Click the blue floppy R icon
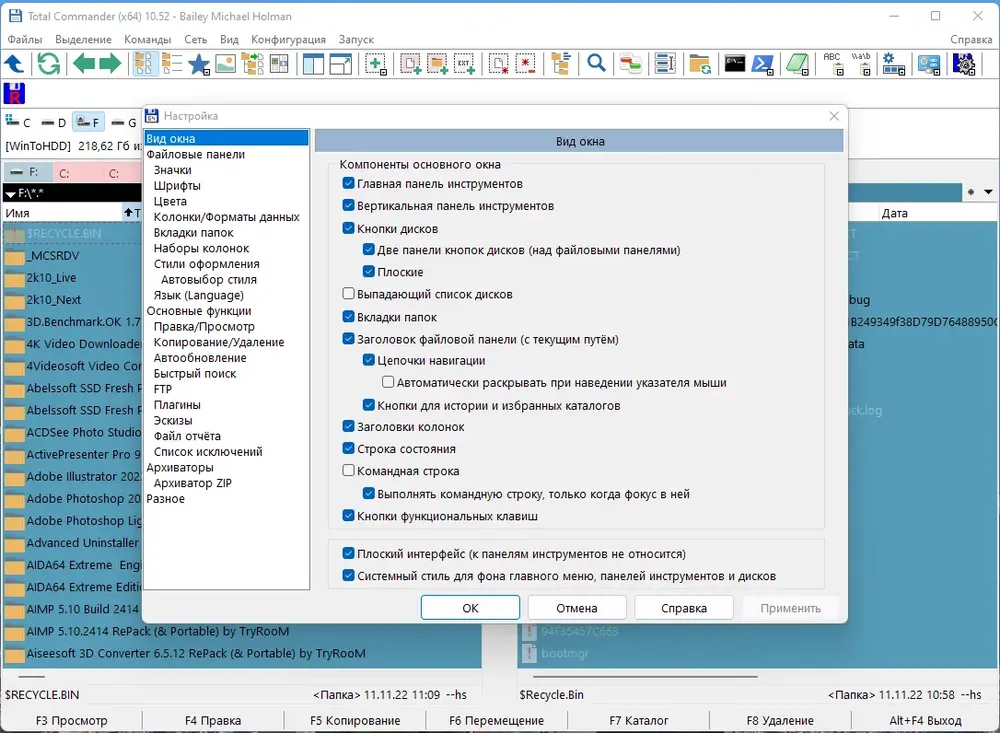This screenshot has width=1000, height=733. tap(14, 93)
